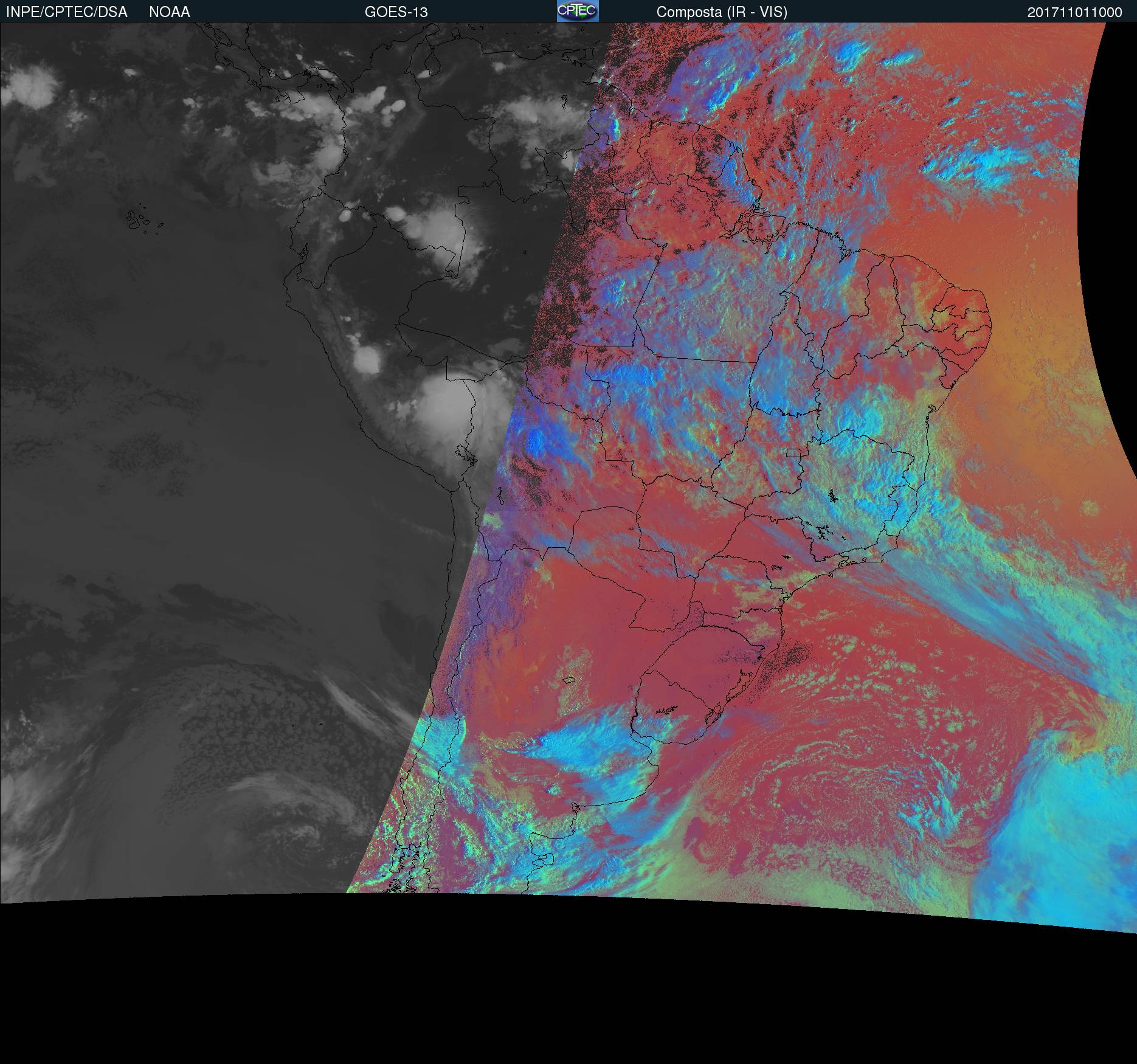This screenshot has height=1064, width=1137.
Task: Select the NOAA label in the header
Action: 170,12
